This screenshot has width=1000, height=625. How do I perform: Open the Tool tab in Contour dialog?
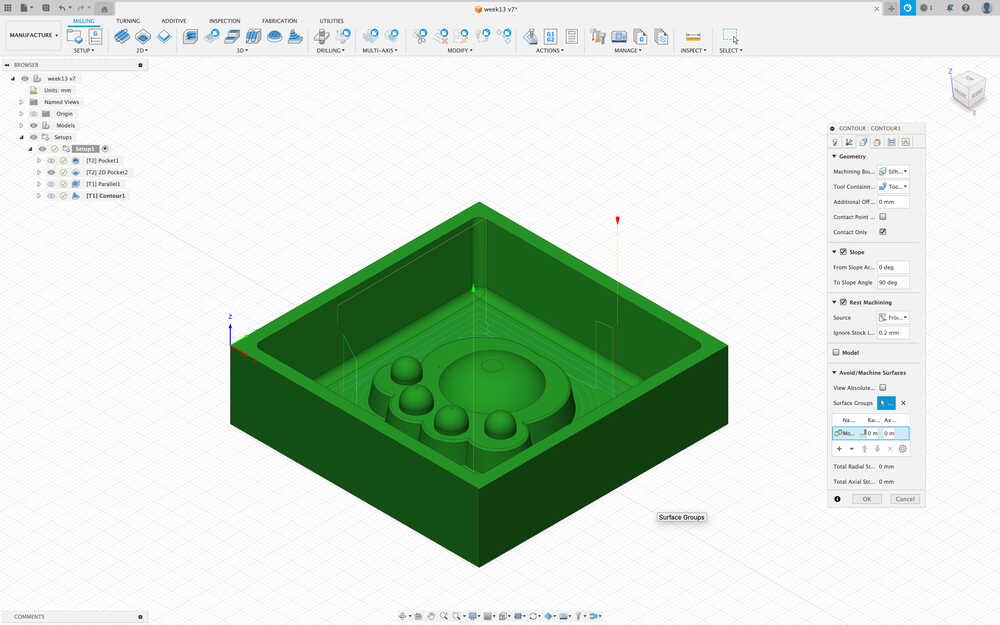tap(835, 142)
